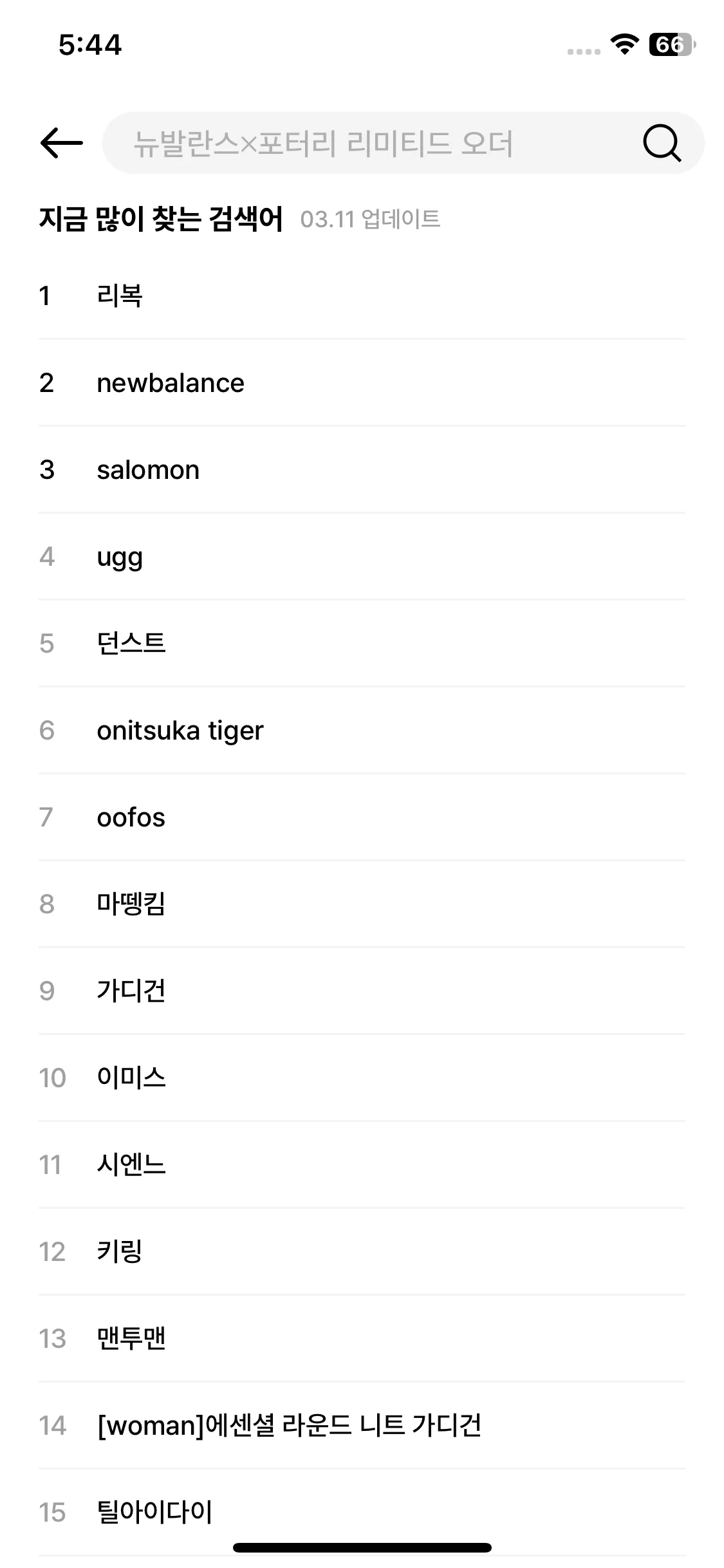Screen dimensions: 724x1568
Task: Tap the 던스트 keyword row
Action: click(x=362, y=644)
